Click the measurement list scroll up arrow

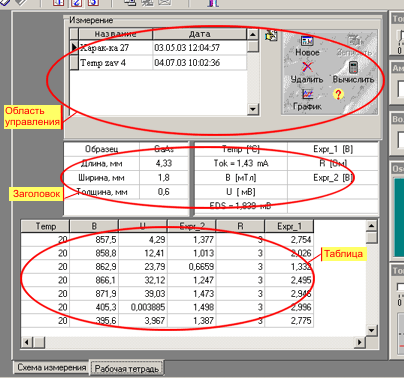[x=253, y=34]
